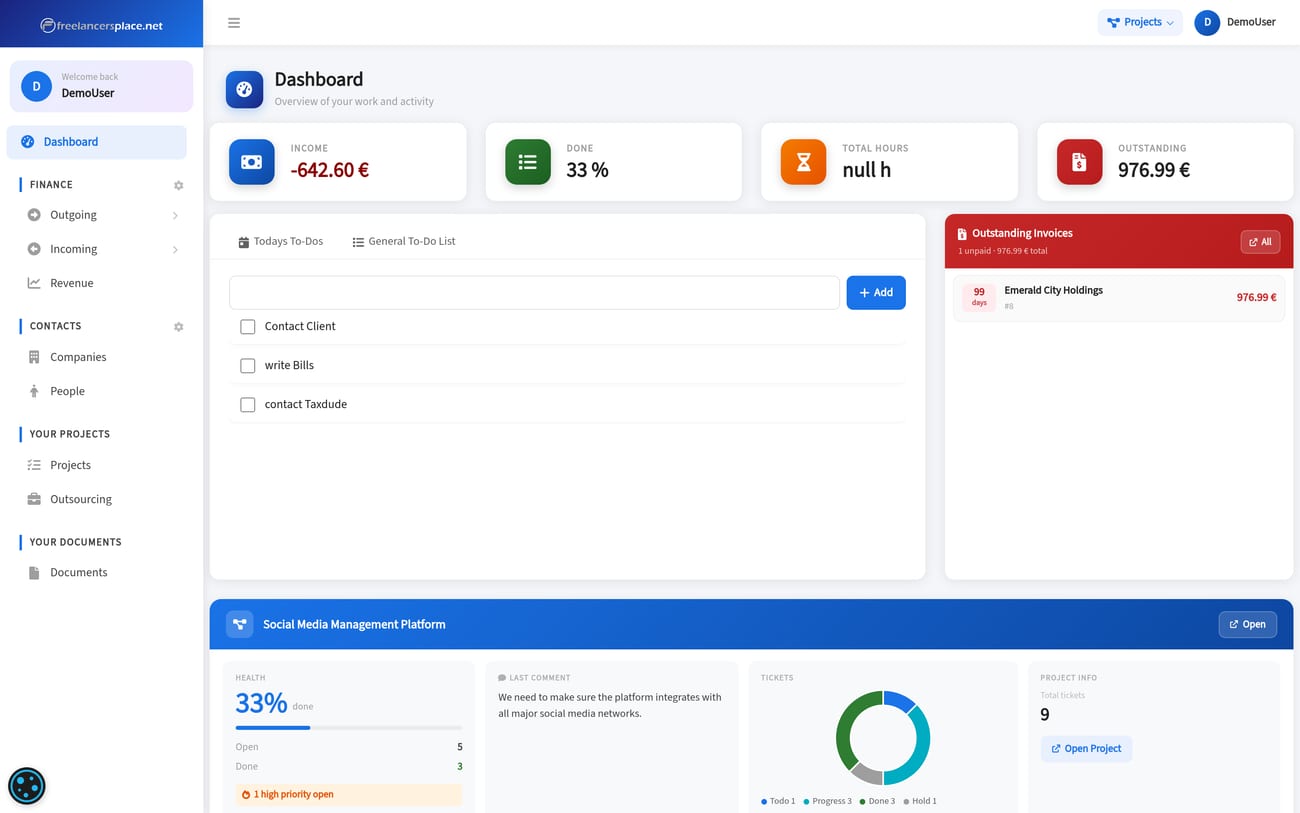Expand the Outgoing submenu chevron
Viewport: 1300px width, 813px height.
point(175,216)
